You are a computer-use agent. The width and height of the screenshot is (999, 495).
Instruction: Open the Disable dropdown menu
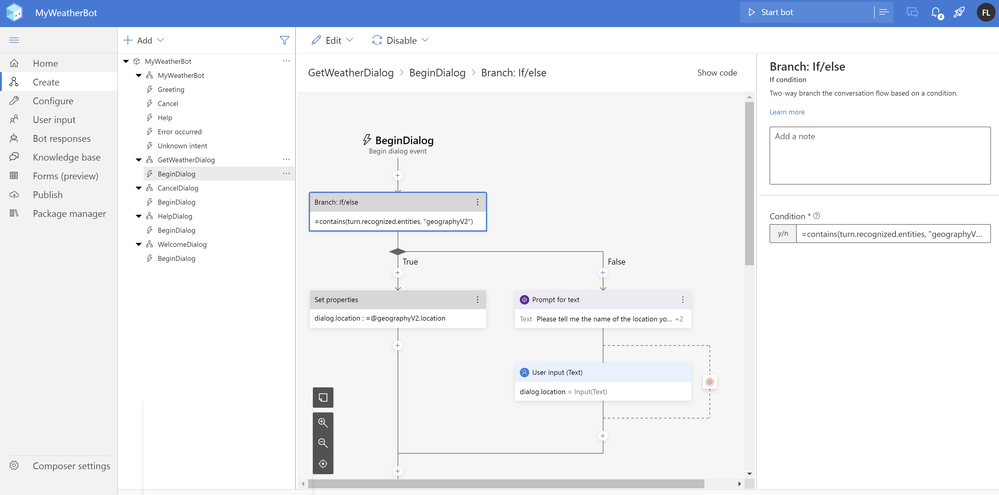coord(400,40)
